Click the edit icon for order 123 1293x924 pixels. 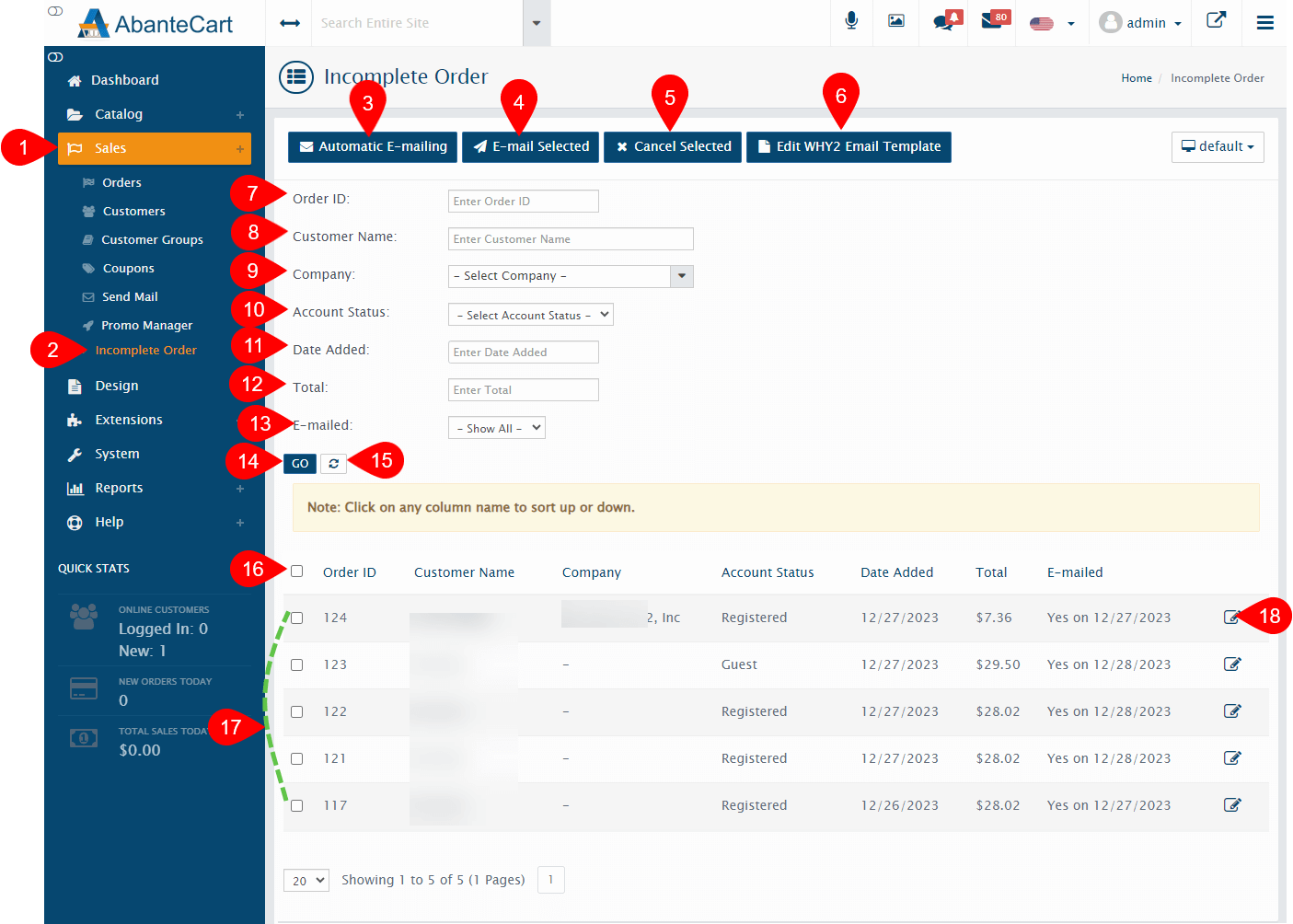[1232, 664]
